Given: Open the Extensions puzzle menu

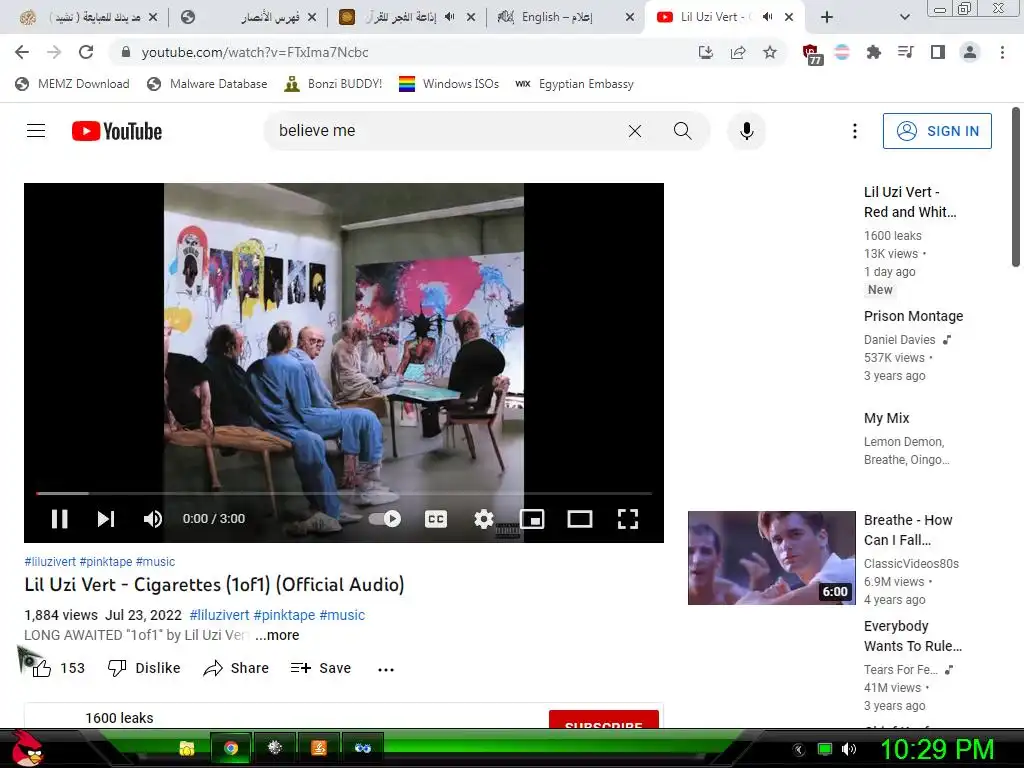Looking at the screenshot, I should [873, 52].
